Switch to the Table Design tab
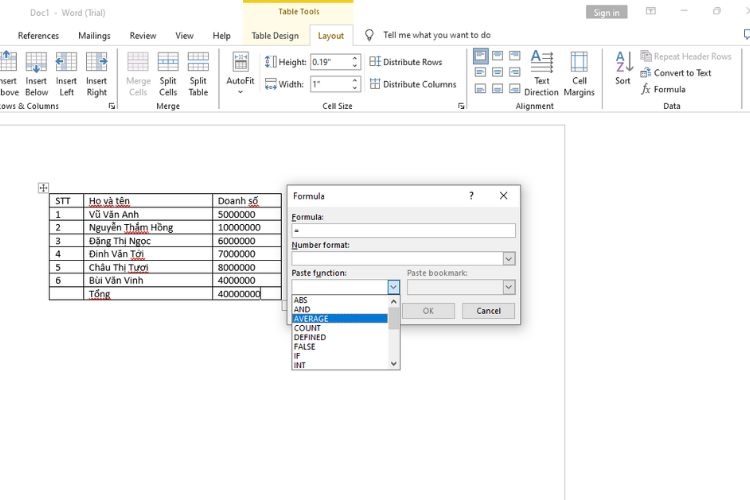The image size is (750, 500). point(275,36)
